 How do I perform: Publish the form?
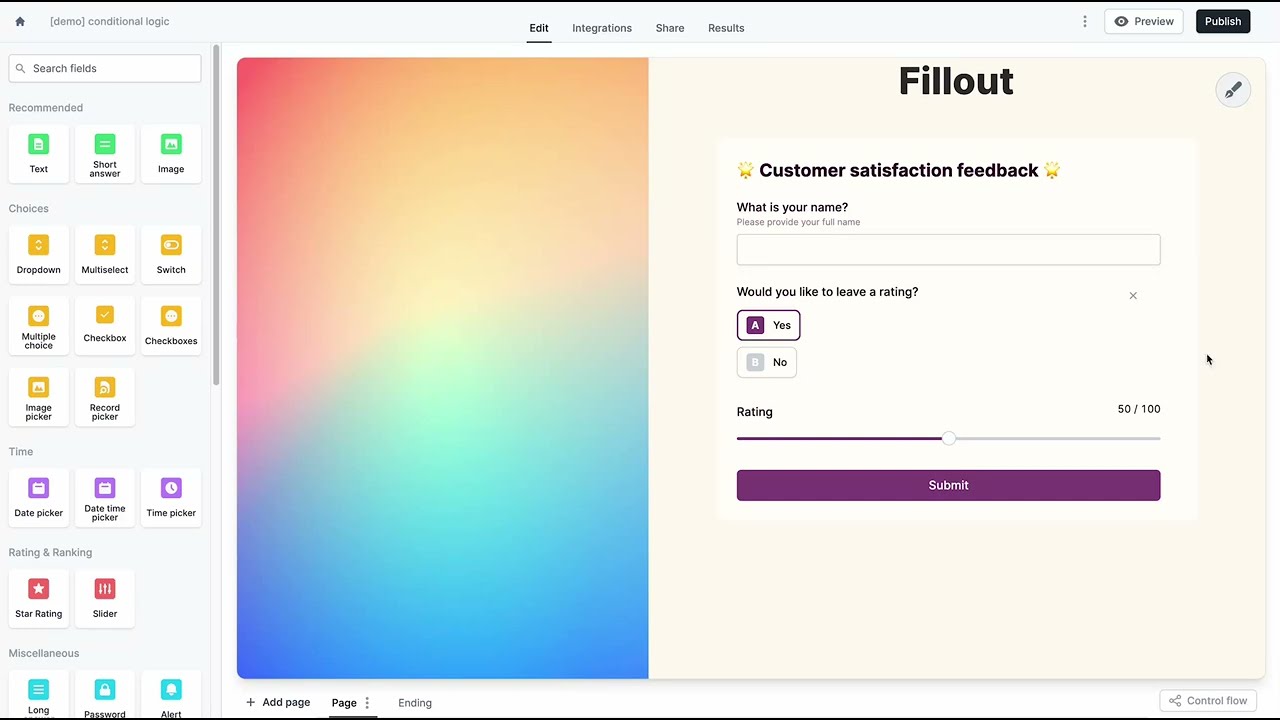tap(1223, 21)
